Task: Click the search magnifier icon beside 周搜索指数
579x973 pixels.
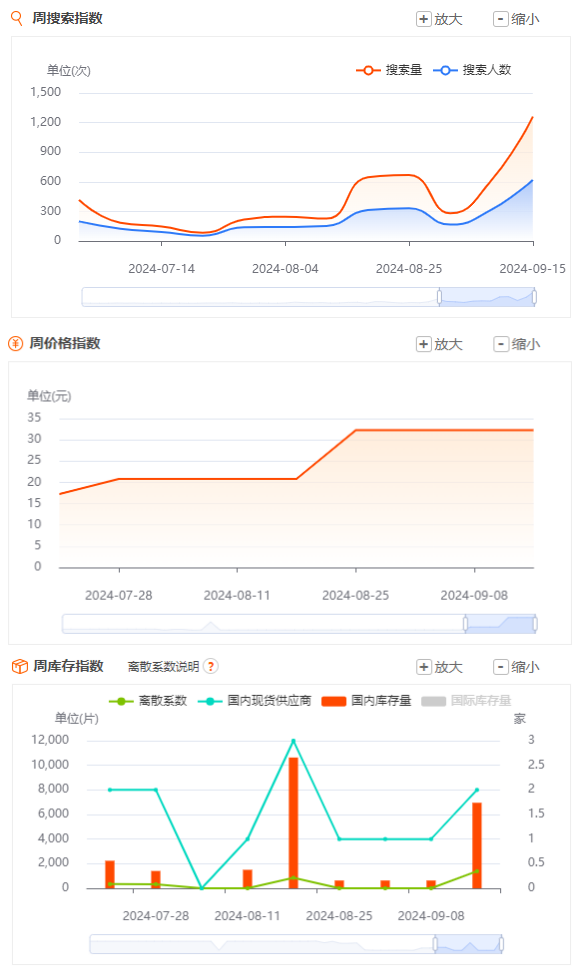Action: (17, 18)
